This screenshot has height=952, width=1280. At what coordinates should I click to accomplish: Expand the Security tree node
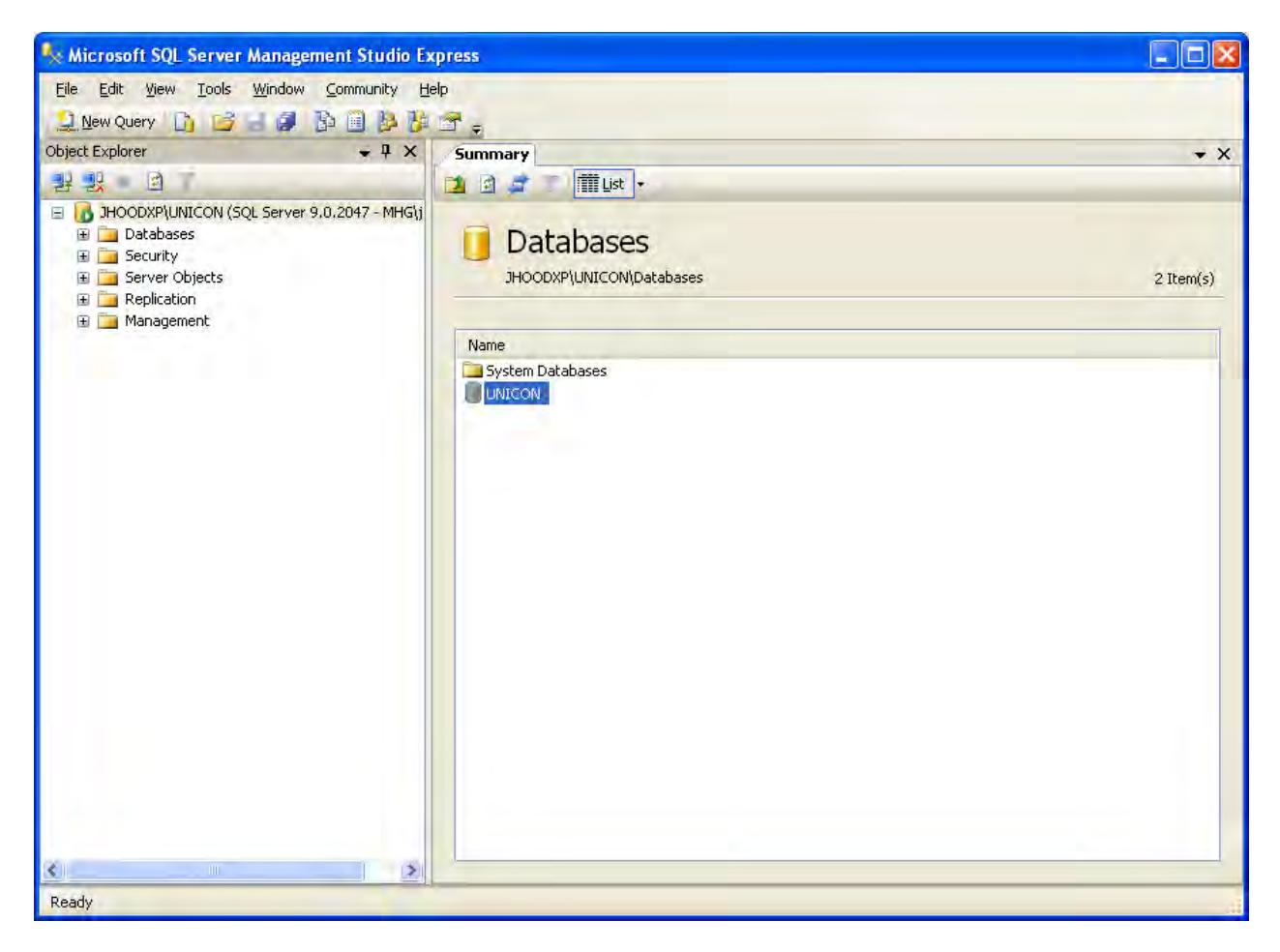[x=83, y=256]
